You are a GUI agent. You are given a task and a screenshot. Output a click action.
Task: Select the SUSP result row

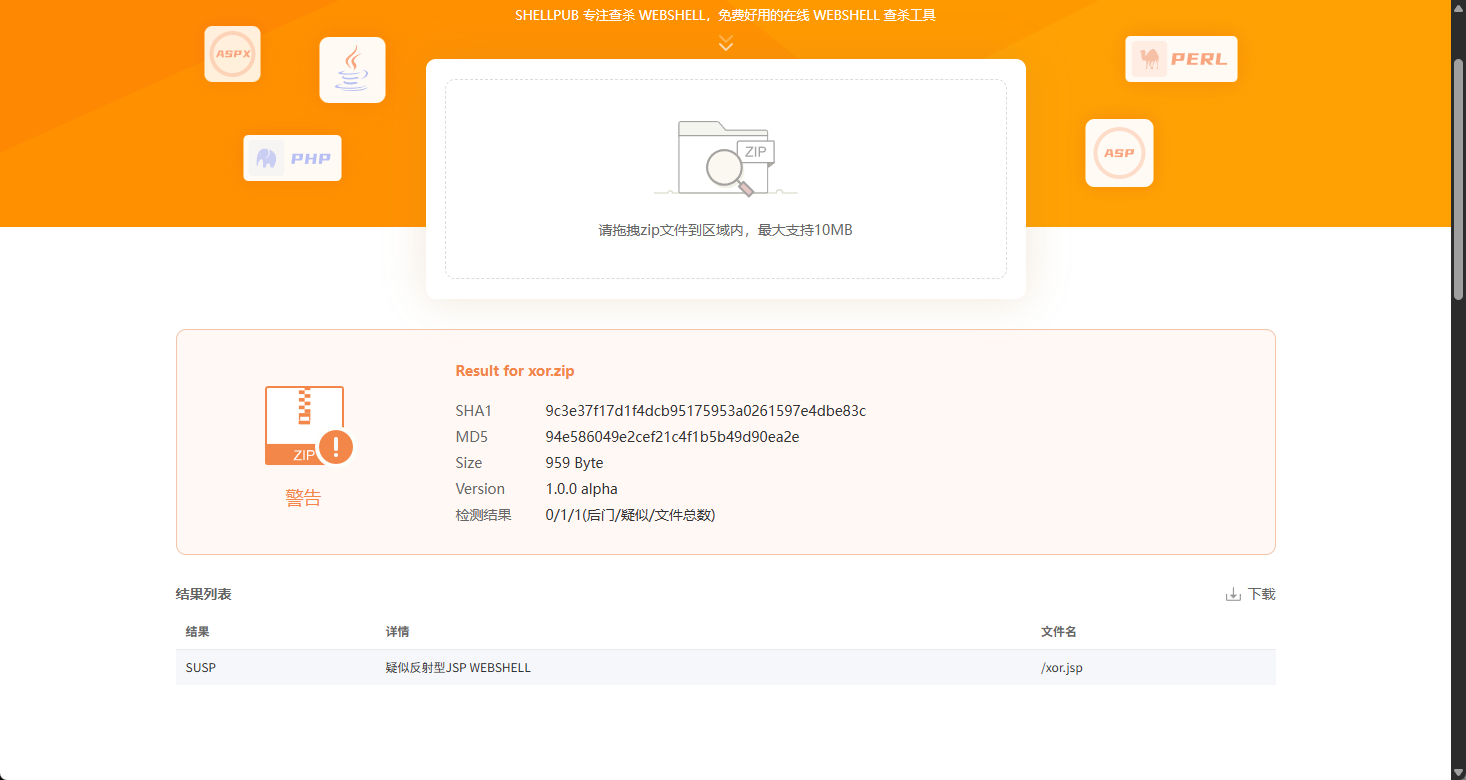click(x=726, y=667)
